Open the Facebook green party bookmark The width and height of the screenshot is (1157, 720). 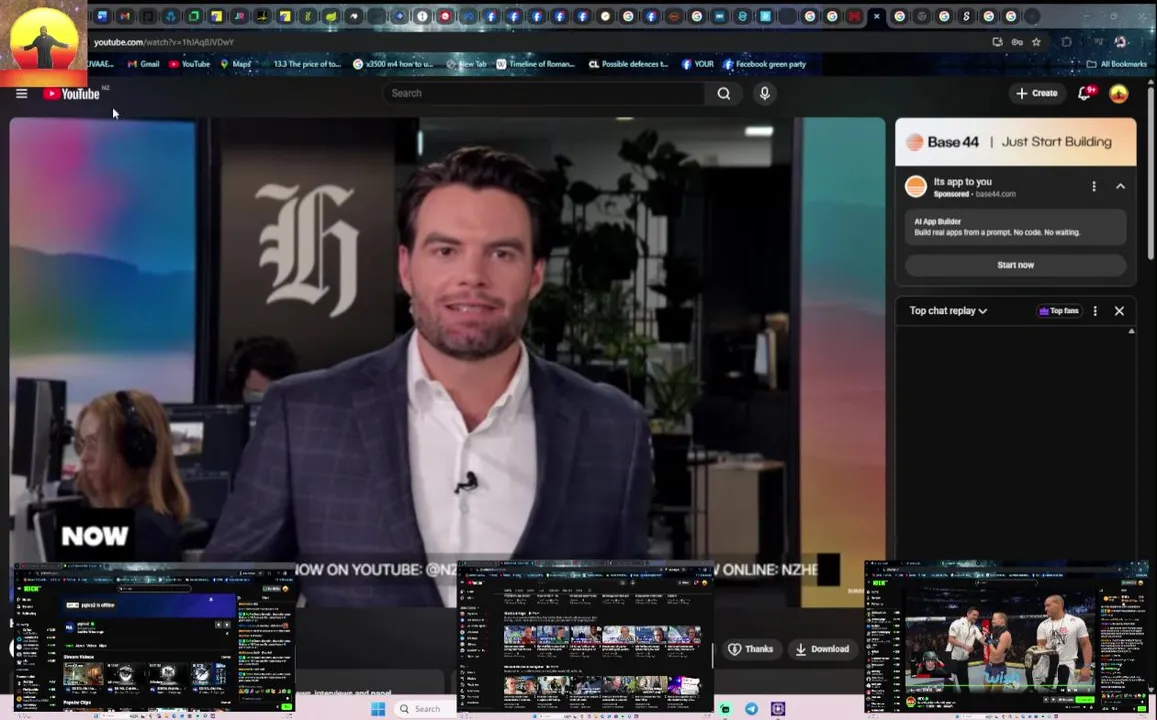[764, 64]
